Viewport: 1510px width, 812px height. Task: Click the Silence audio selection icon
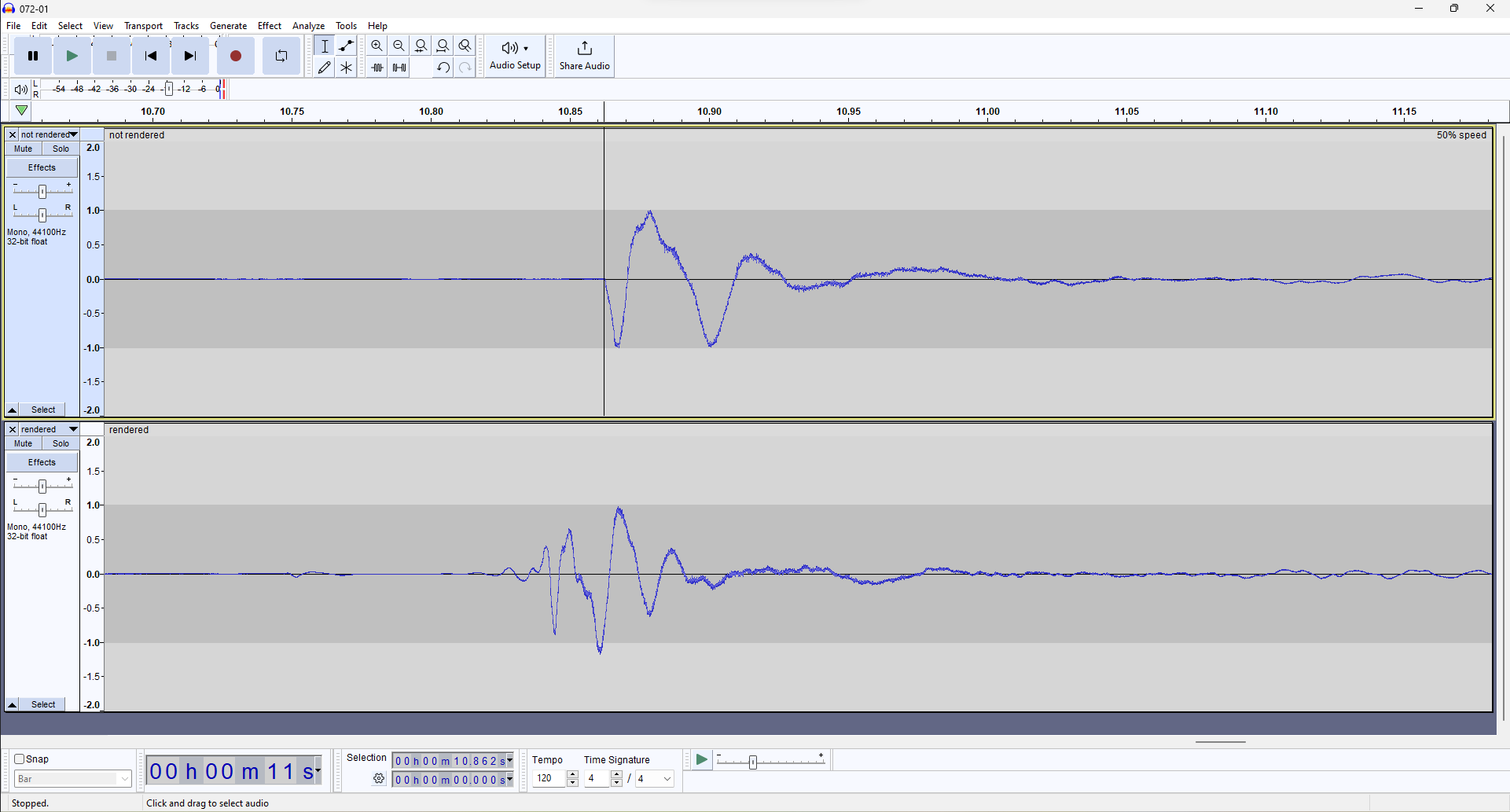(399, 67)
